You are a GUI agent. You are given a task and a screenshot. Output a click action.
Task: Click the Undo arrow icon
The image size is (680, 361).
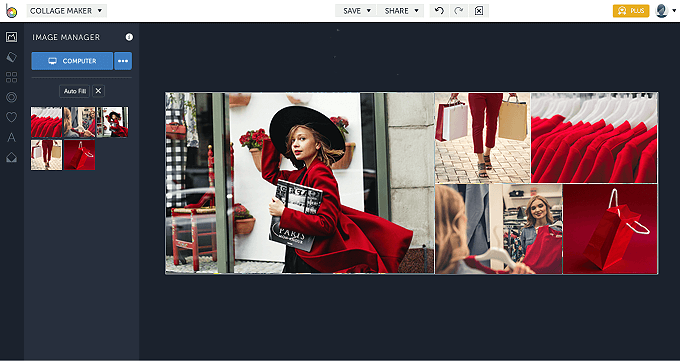pos(439,10)
